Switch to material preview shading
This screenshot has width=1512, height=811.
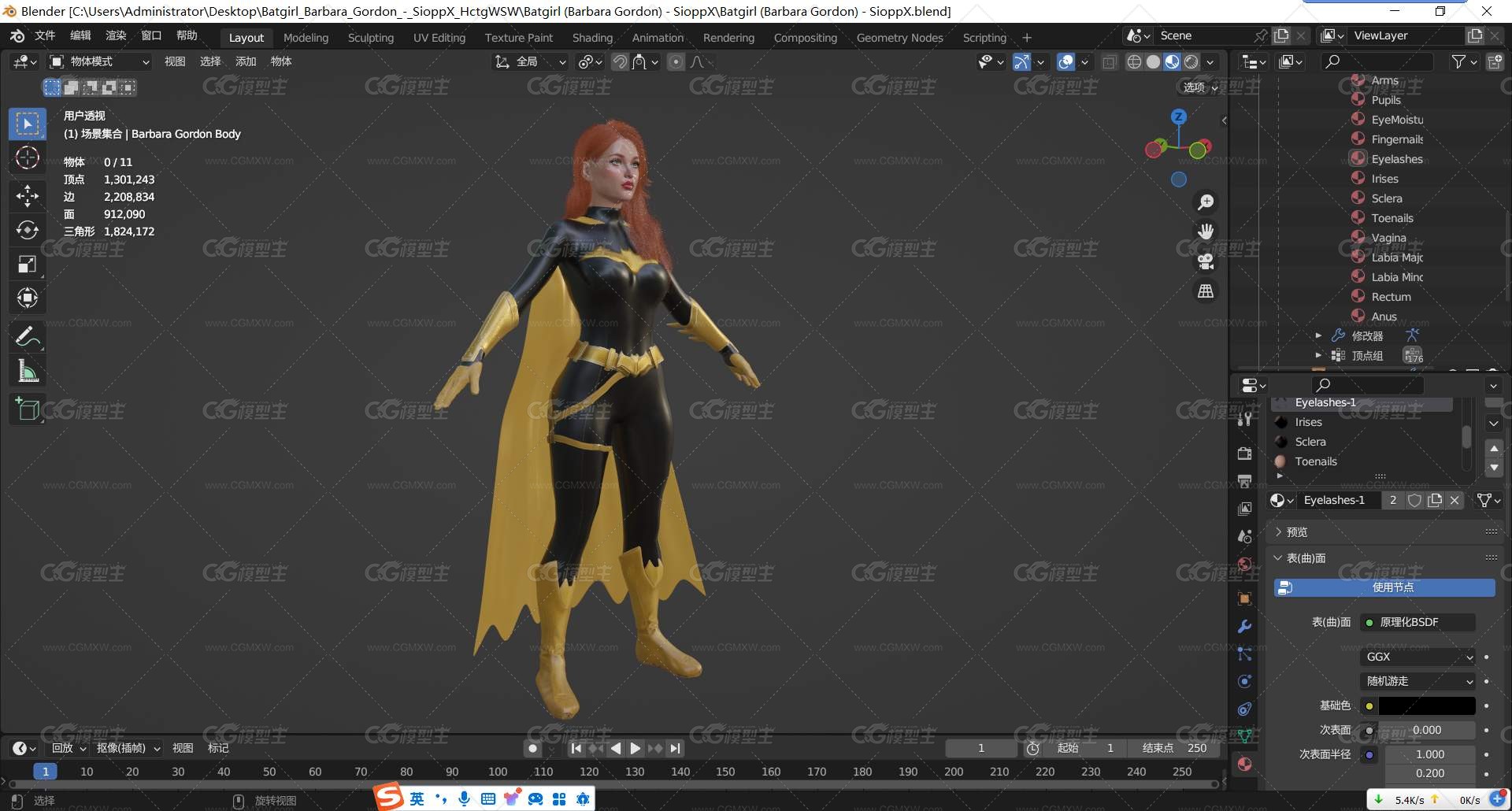1172,61
